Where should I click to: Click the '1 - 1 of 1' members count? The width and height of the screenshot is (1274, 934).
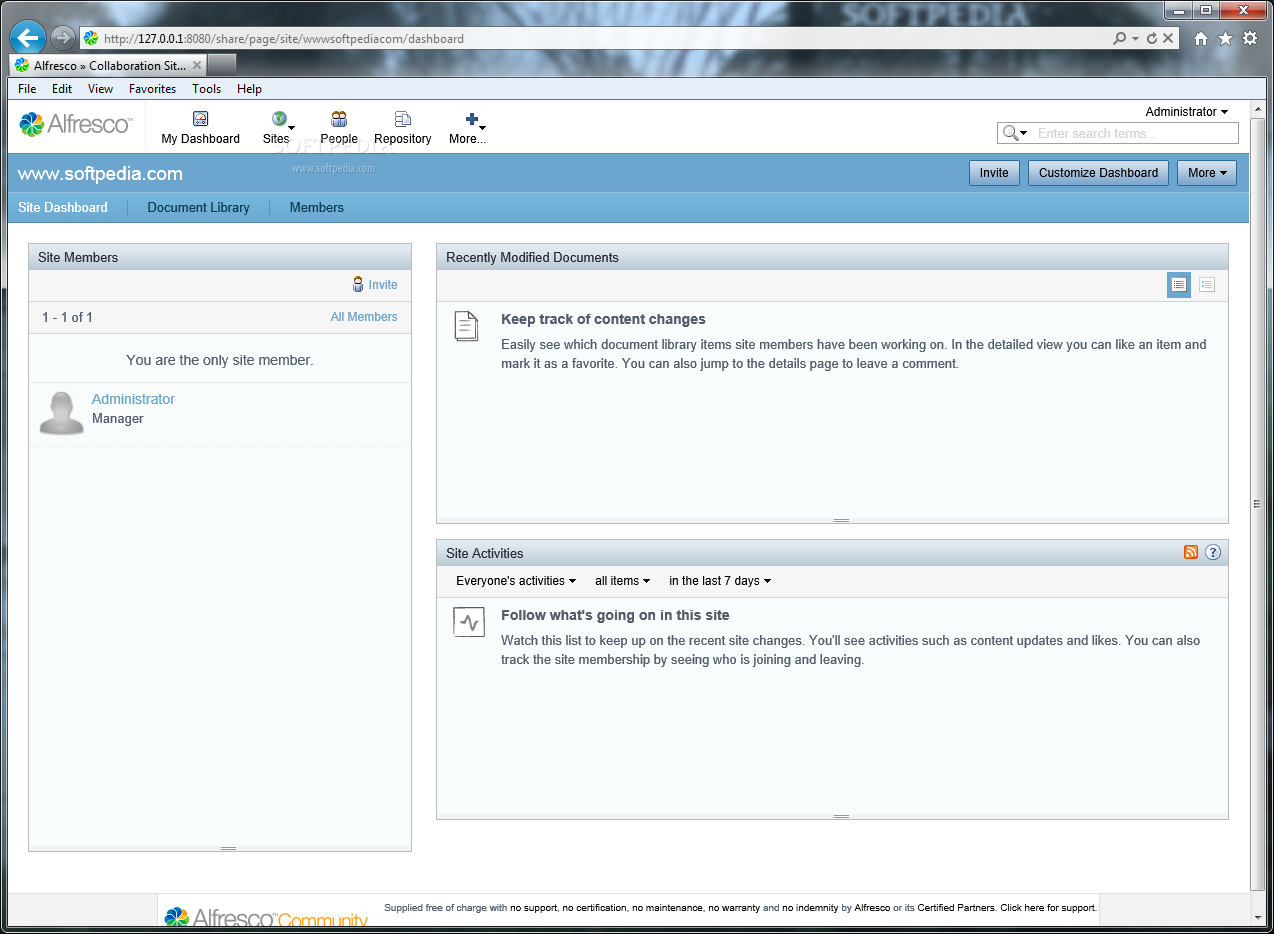pyautogui.click(x=67, y=318)
